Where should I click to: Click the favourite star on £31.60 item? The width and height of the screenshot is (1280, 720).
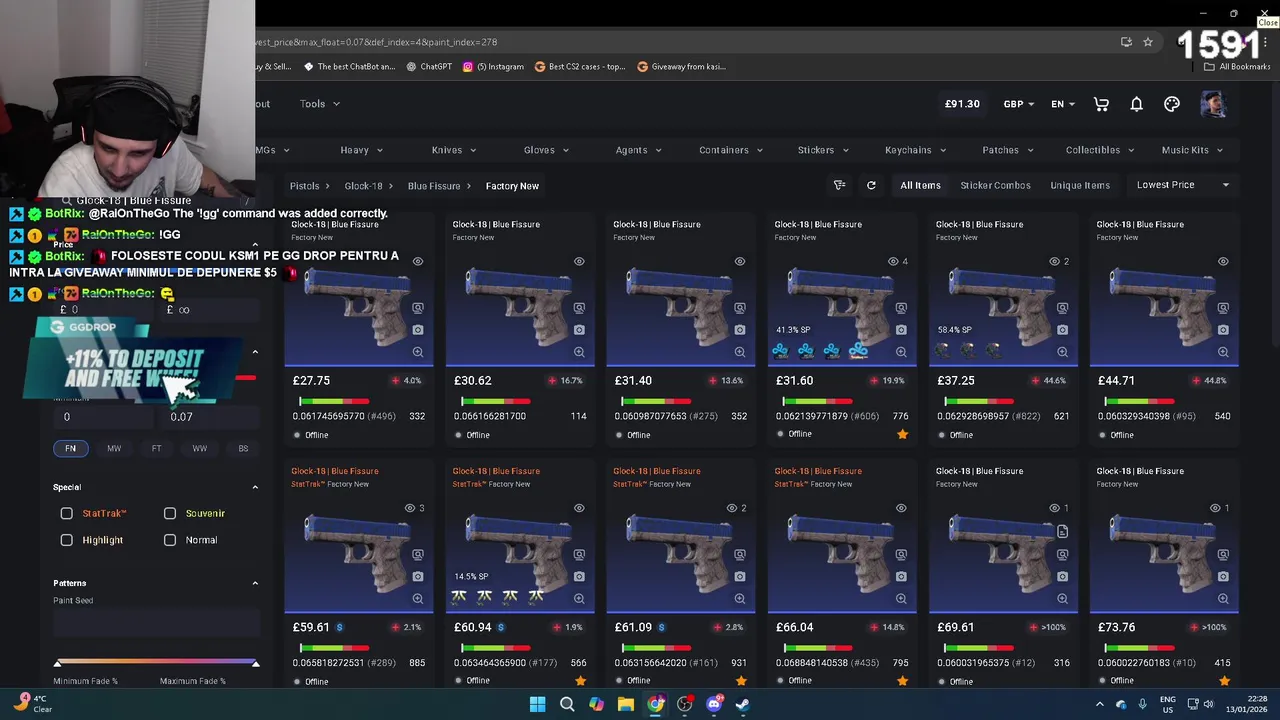(x=902, y=434)
